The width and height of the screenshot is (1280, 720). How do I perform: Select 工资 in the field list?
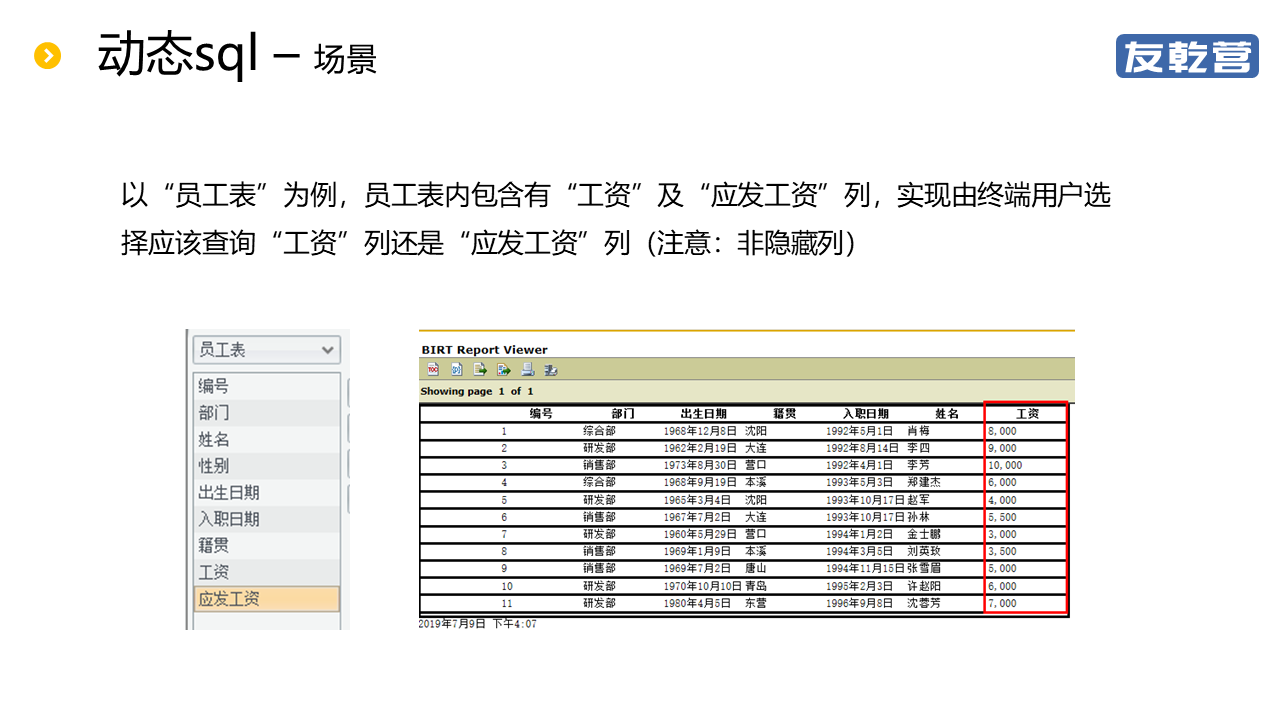tap(266, 572)
